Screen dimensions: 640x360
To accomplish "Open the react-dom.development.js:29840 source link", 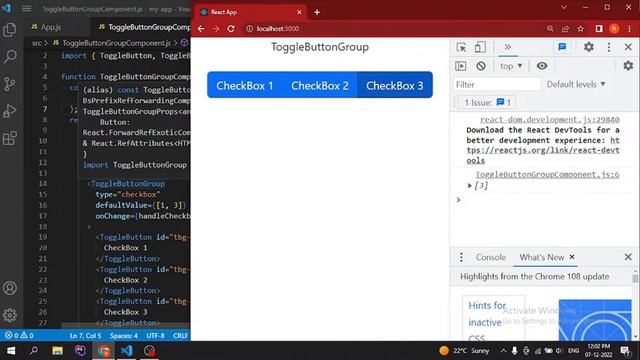I will tap(550, 120).
